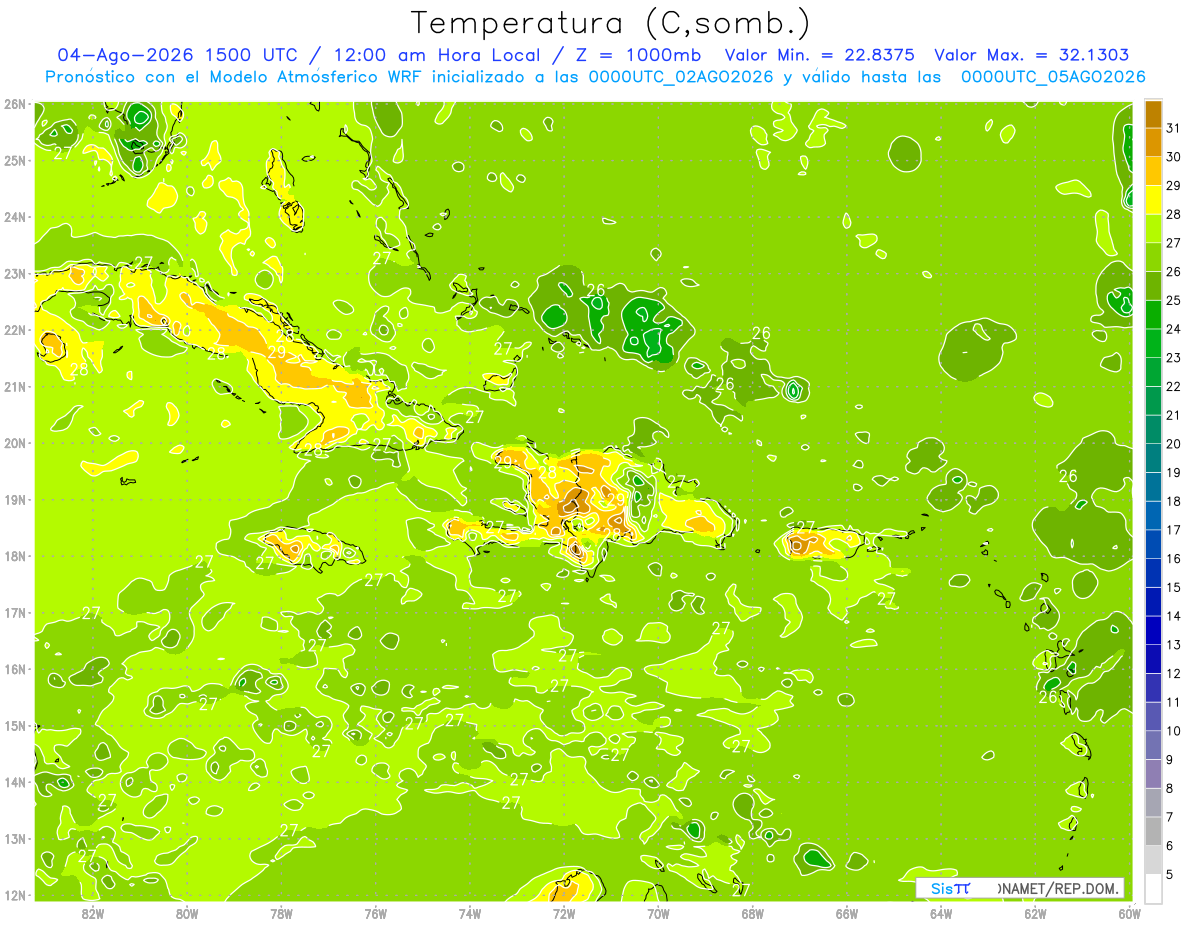
Task: Click the "0000UTC_02AGO2026" initialization time
Action: tap(681, 77)
